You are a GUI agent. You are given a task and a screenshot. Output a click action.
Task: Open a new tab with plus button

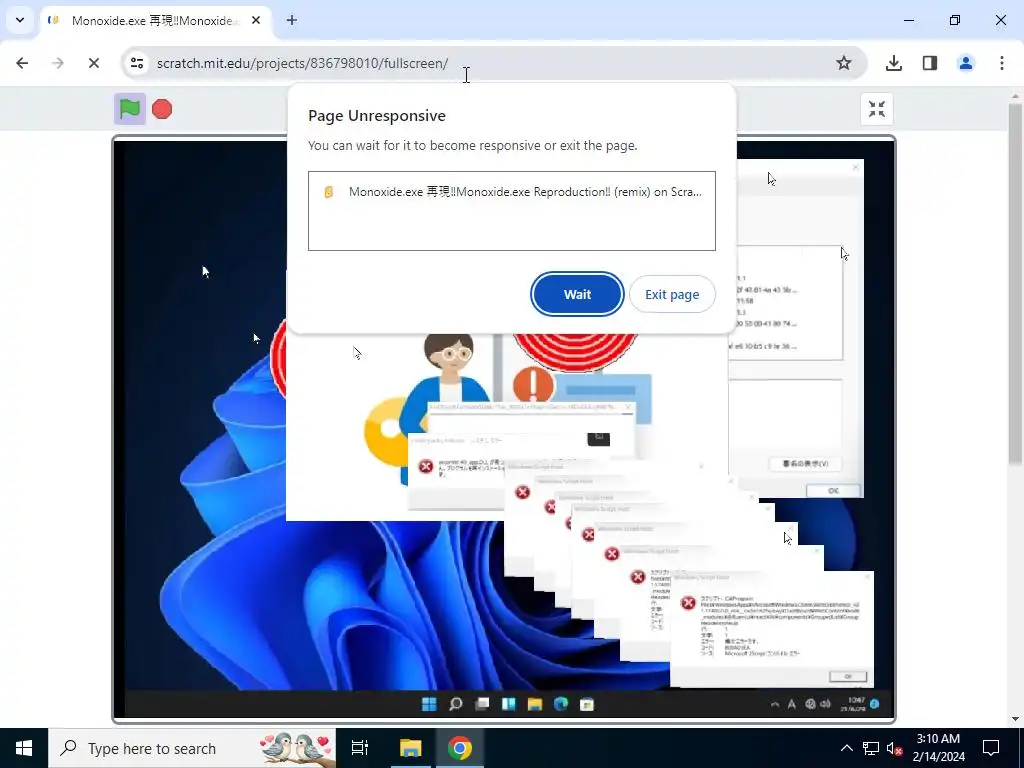tap(292, 20)
